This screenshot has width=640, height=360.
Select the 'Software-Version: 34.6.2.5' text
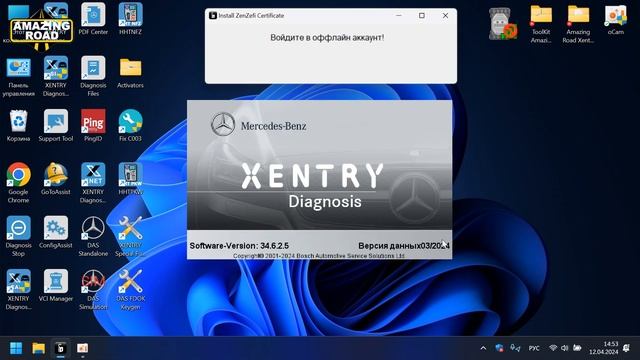point(239,246)
